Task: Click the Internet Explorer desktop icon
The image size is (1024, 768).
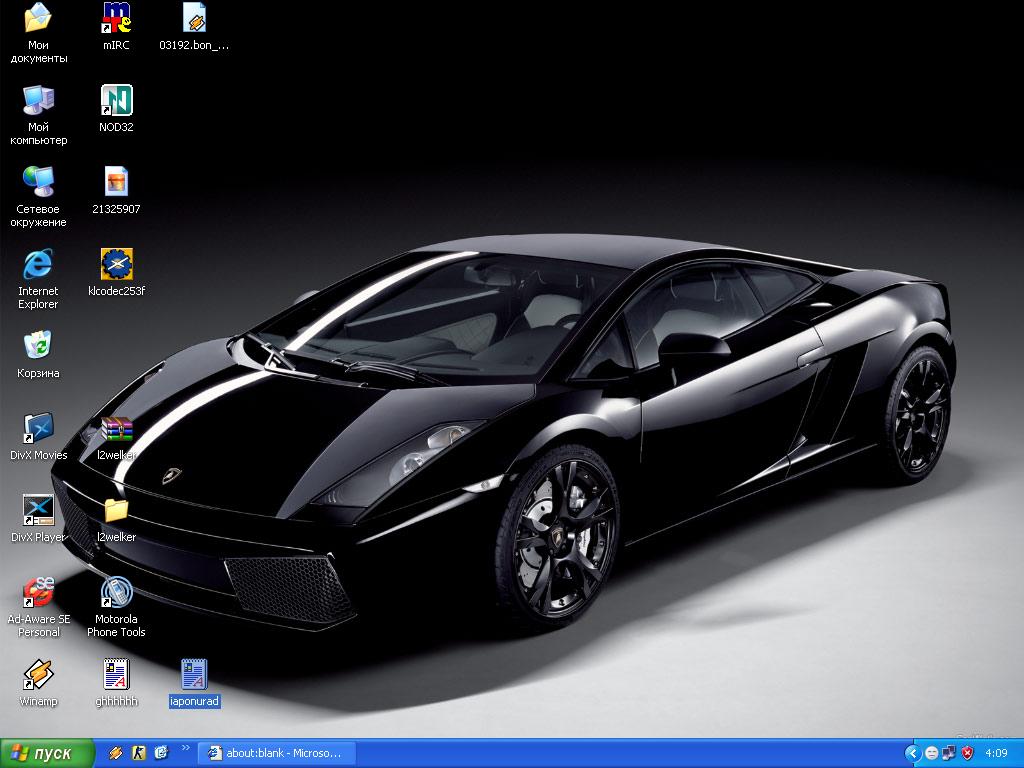Action: tap(38, 265)
